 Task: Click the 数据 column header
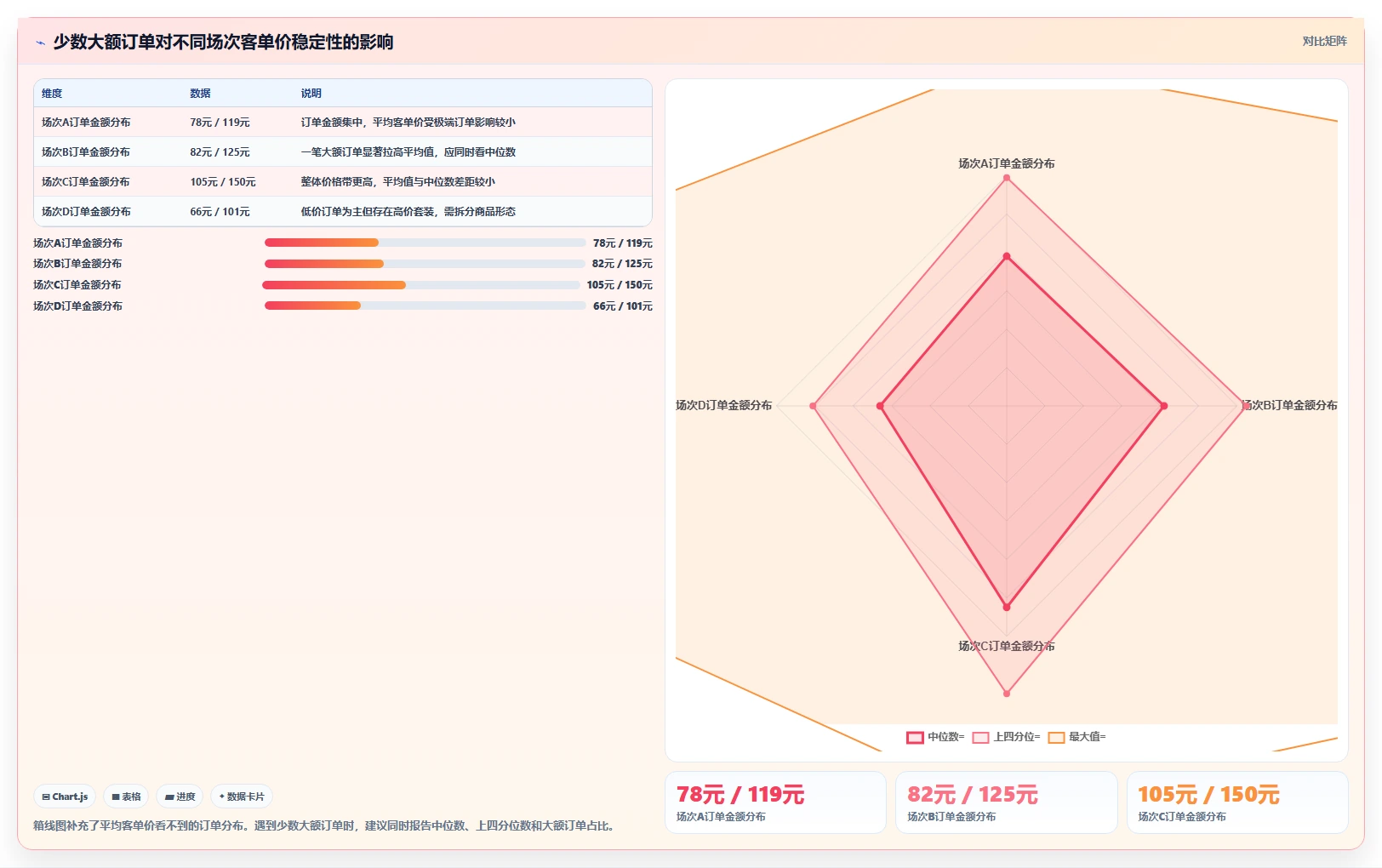pyautogui.click(x=200, y=94)
